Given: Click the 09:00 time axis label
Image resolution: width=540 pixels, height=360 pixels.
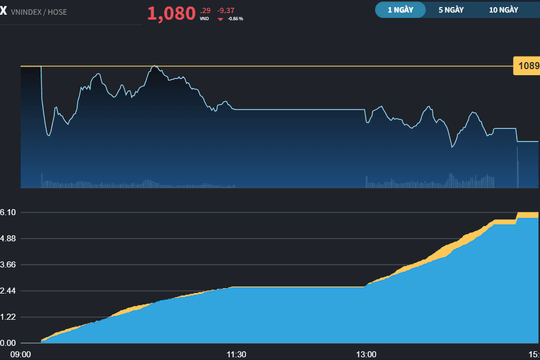Looking at the screenshot, I should coord(21,354).
